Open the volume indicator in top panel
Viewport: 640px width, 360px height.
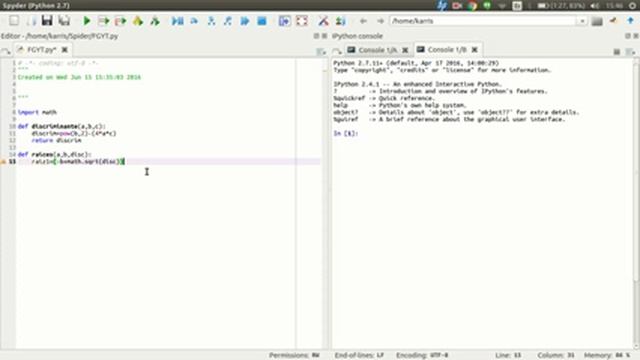pos(595,6)
